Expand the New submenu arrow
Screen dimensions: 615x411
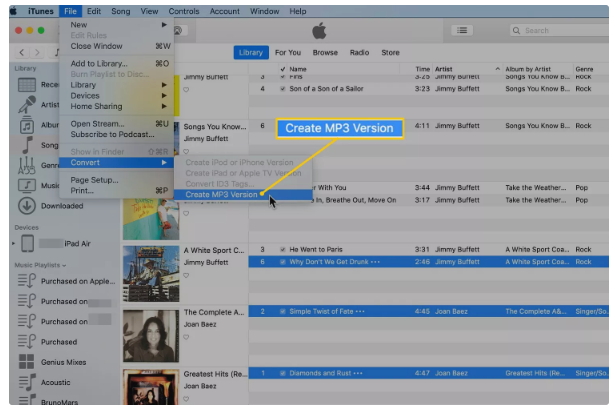[164, 25]
